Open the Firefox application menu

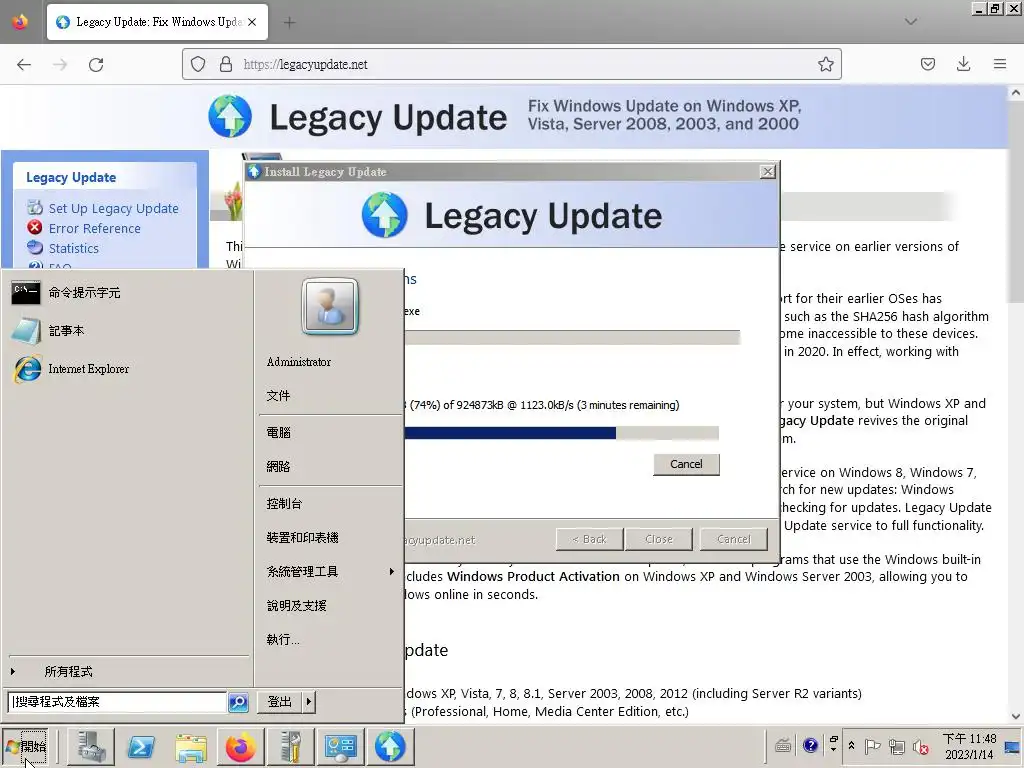click(x=1000, y=64)
